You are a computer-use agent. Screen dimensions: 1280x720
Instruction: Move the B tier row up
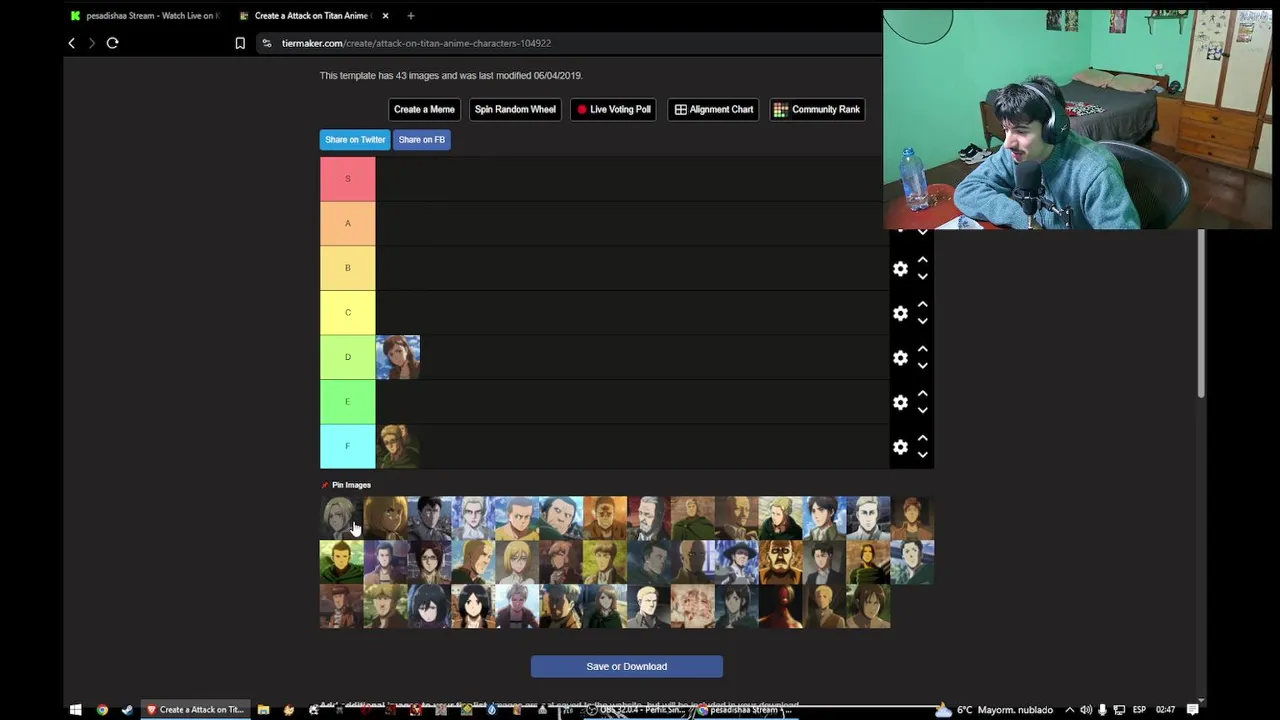pos(923,260)
